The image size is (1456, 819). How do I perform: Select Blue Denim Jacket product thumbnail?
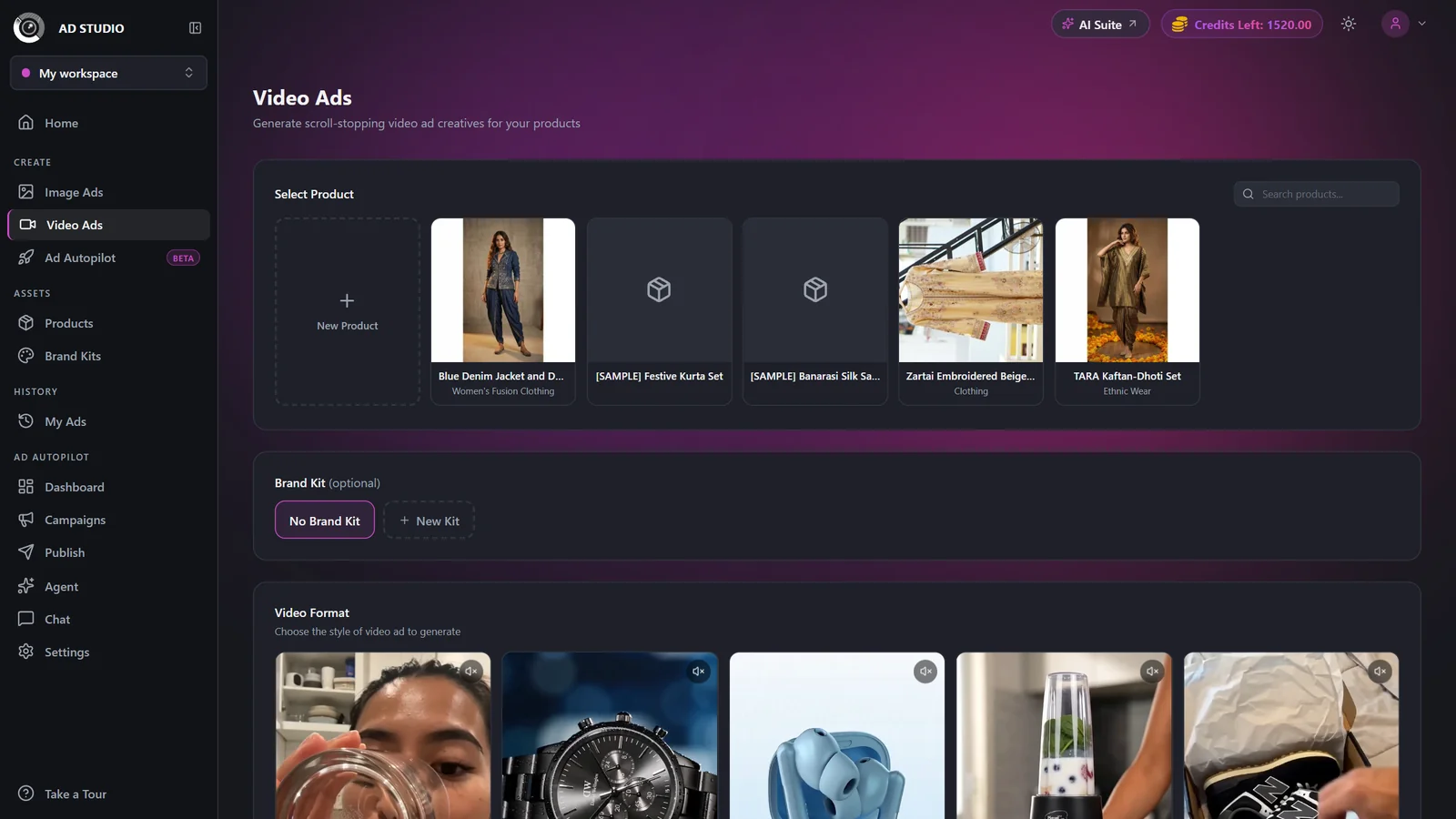pyautogui.click(x=503, y=290)
